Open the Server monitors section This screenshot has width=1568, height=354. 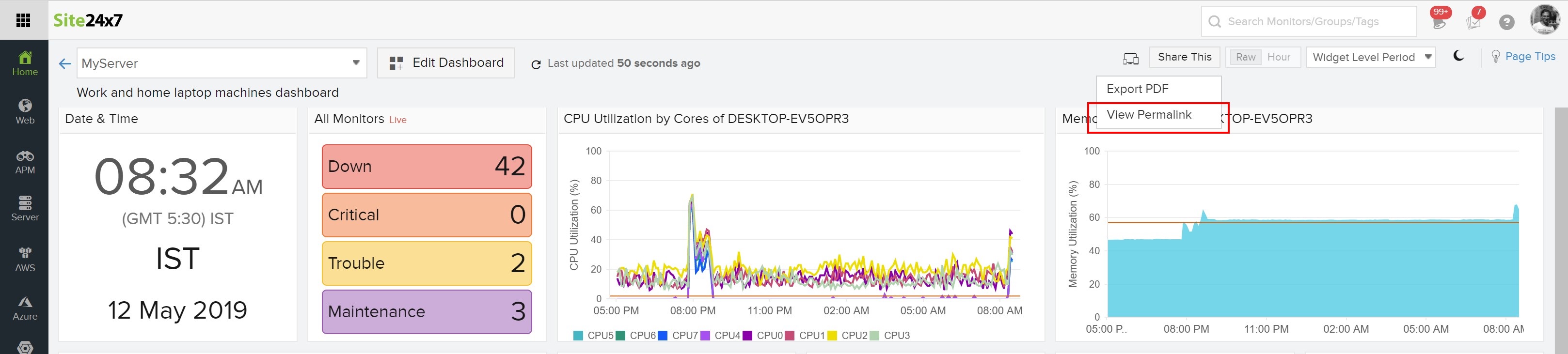[24, 209]
